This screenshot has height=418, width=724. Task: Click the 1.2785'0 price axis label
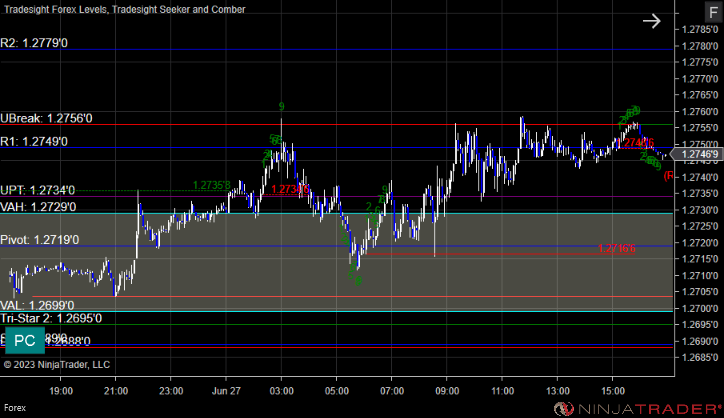[700, 30]
